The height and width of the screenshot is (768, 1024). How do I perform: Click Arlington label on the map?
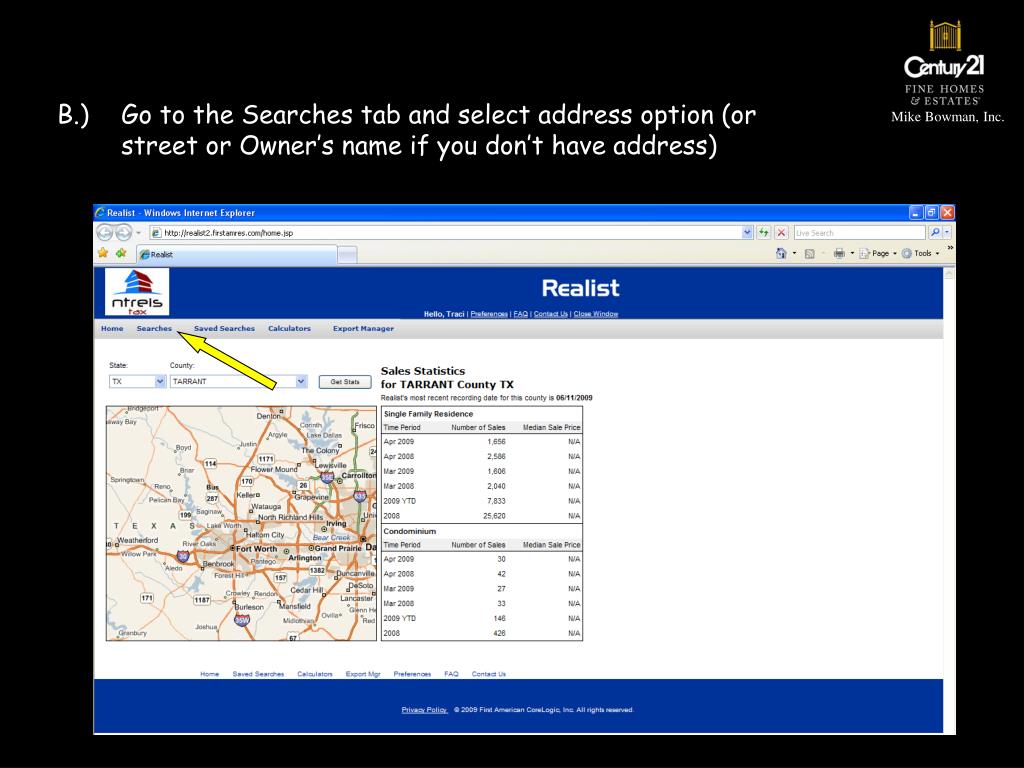(x=305, y=558)
